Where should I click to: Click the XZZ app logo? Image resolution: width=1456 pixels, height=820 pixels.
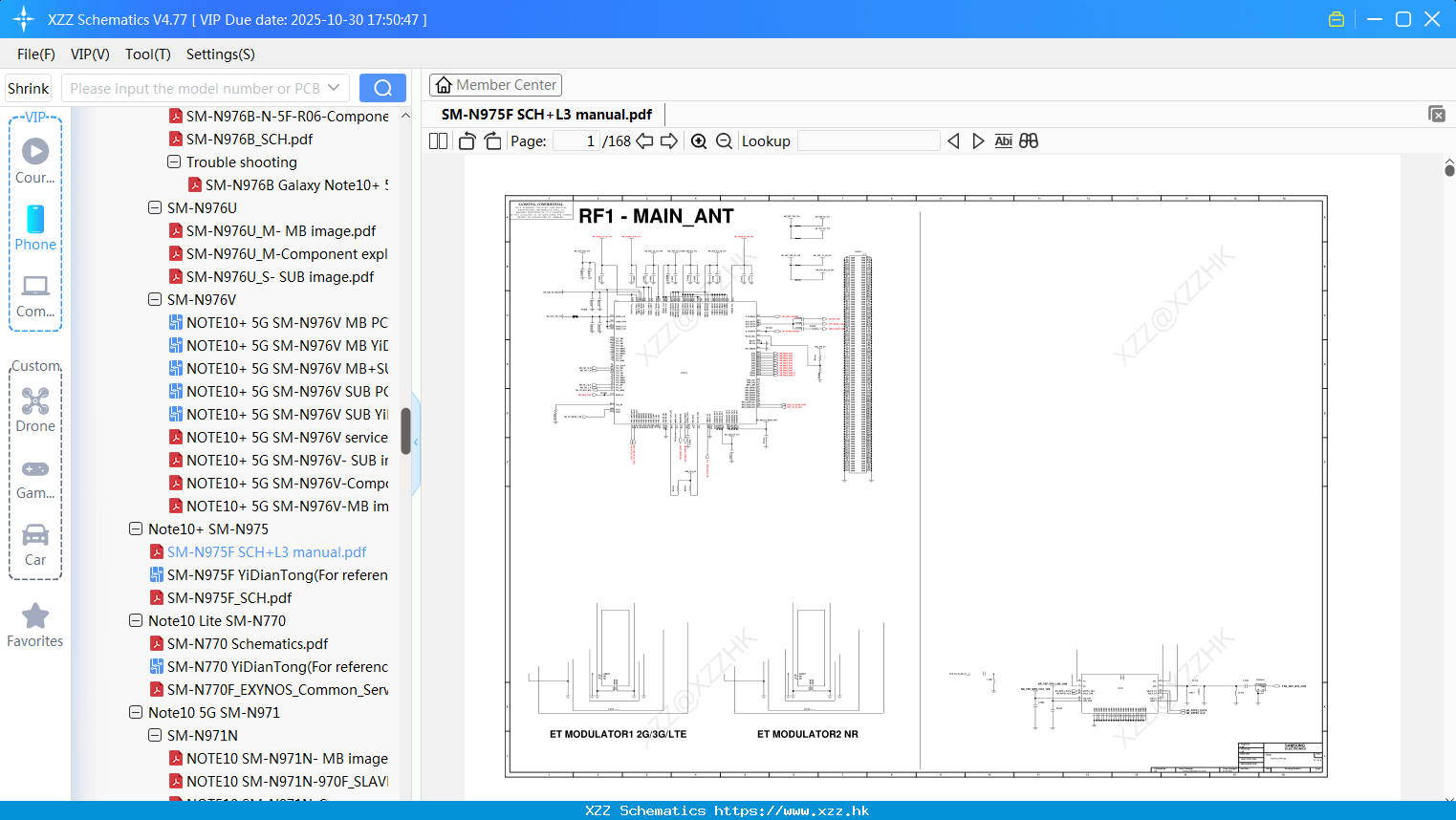pos(24,19)
